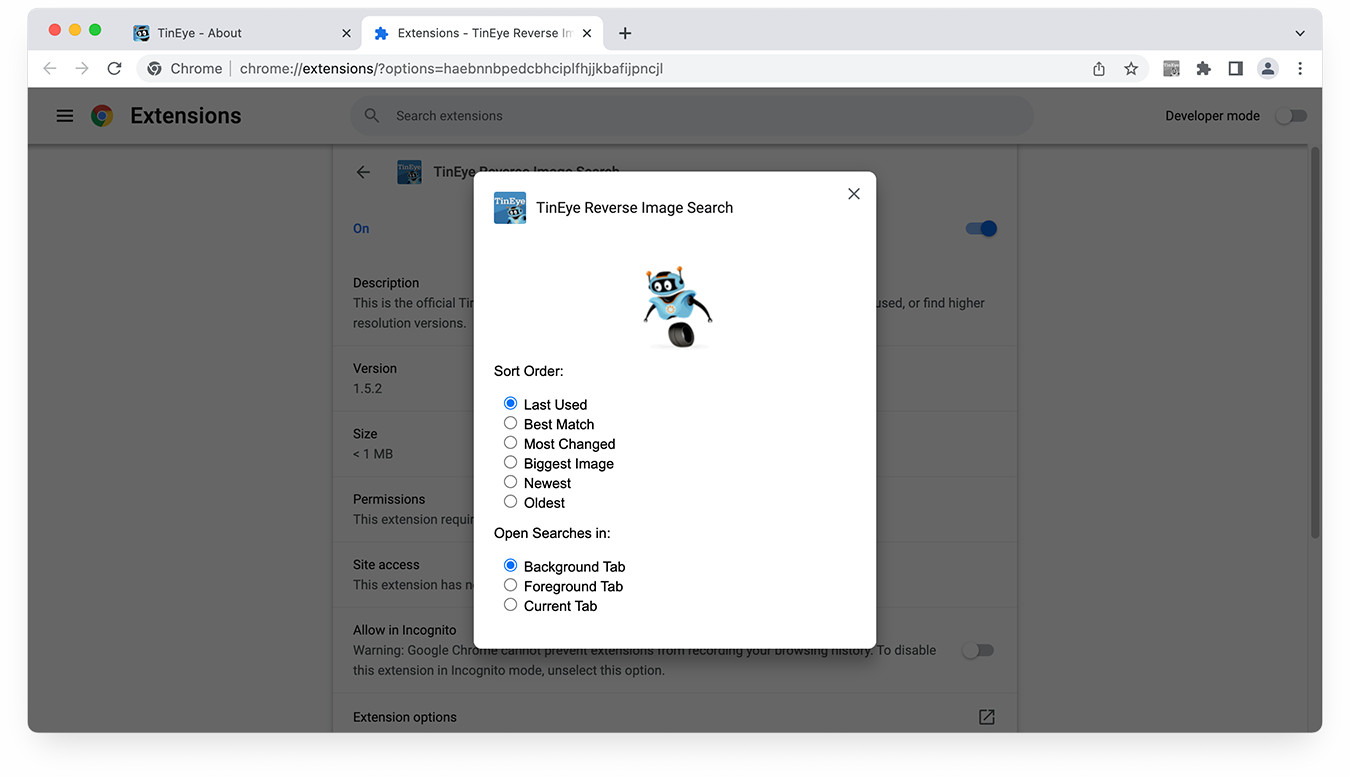The image size is (1350, 777).
Task: Toggle Developer mode switch
Action: pos(1291,116)
